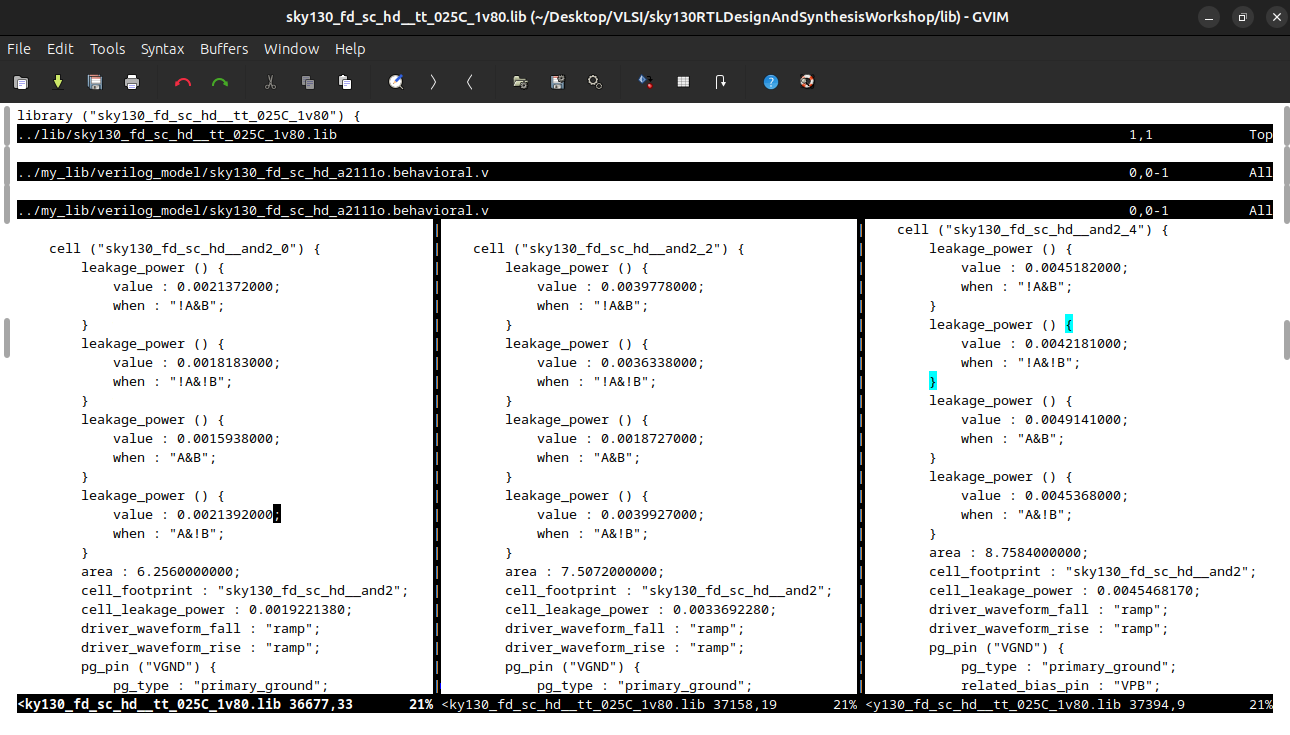The width and height of the screenshot is (1290, 735).
Task: Click the Find Next toolbar chevron icon
Action: tap(433, 82)
